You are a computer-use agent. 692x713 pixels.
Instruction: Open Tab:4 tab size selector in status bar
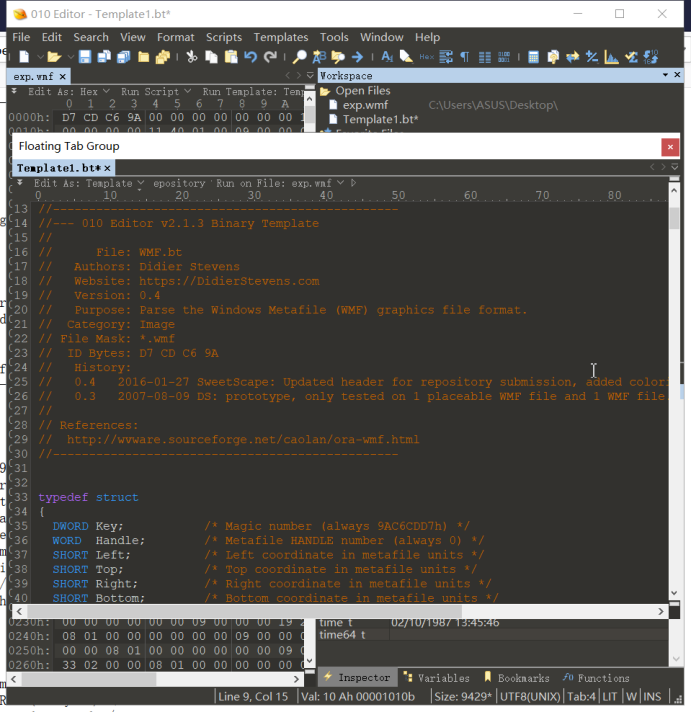(581, 697)
